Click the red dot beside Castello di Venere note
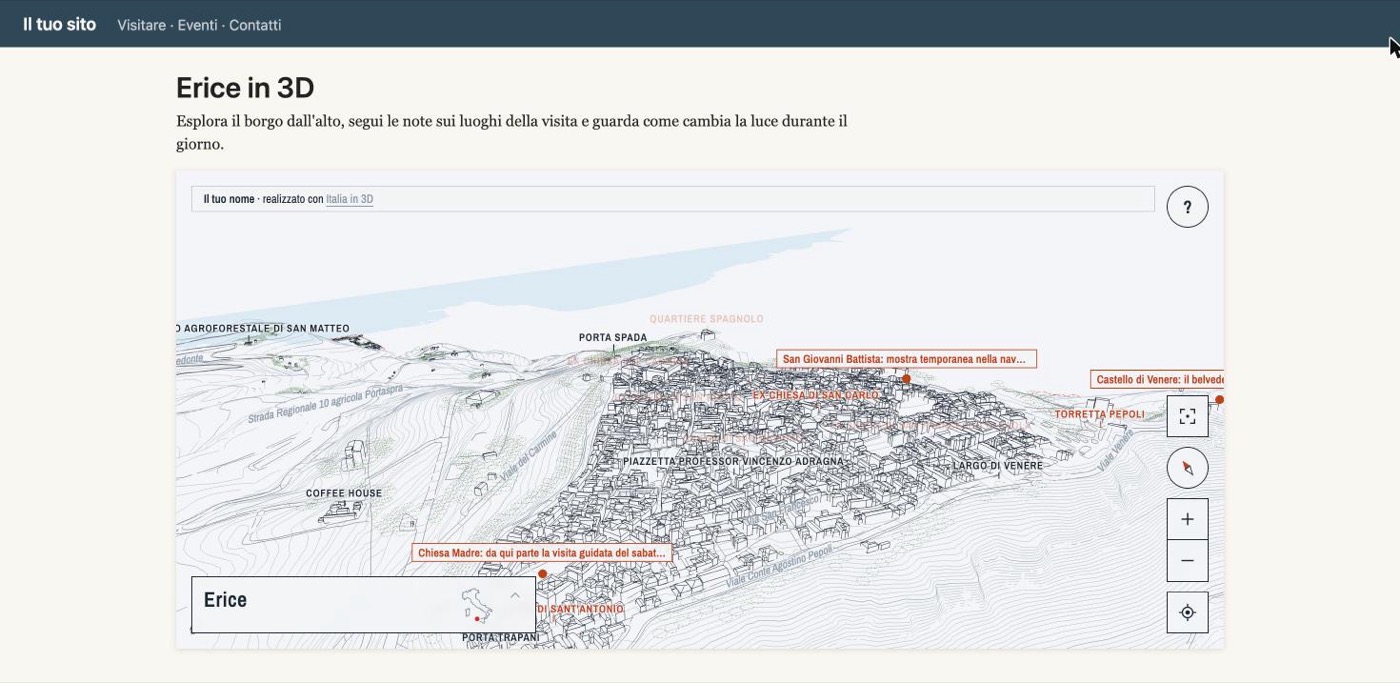1400x683 pixels. point(1219,400)
